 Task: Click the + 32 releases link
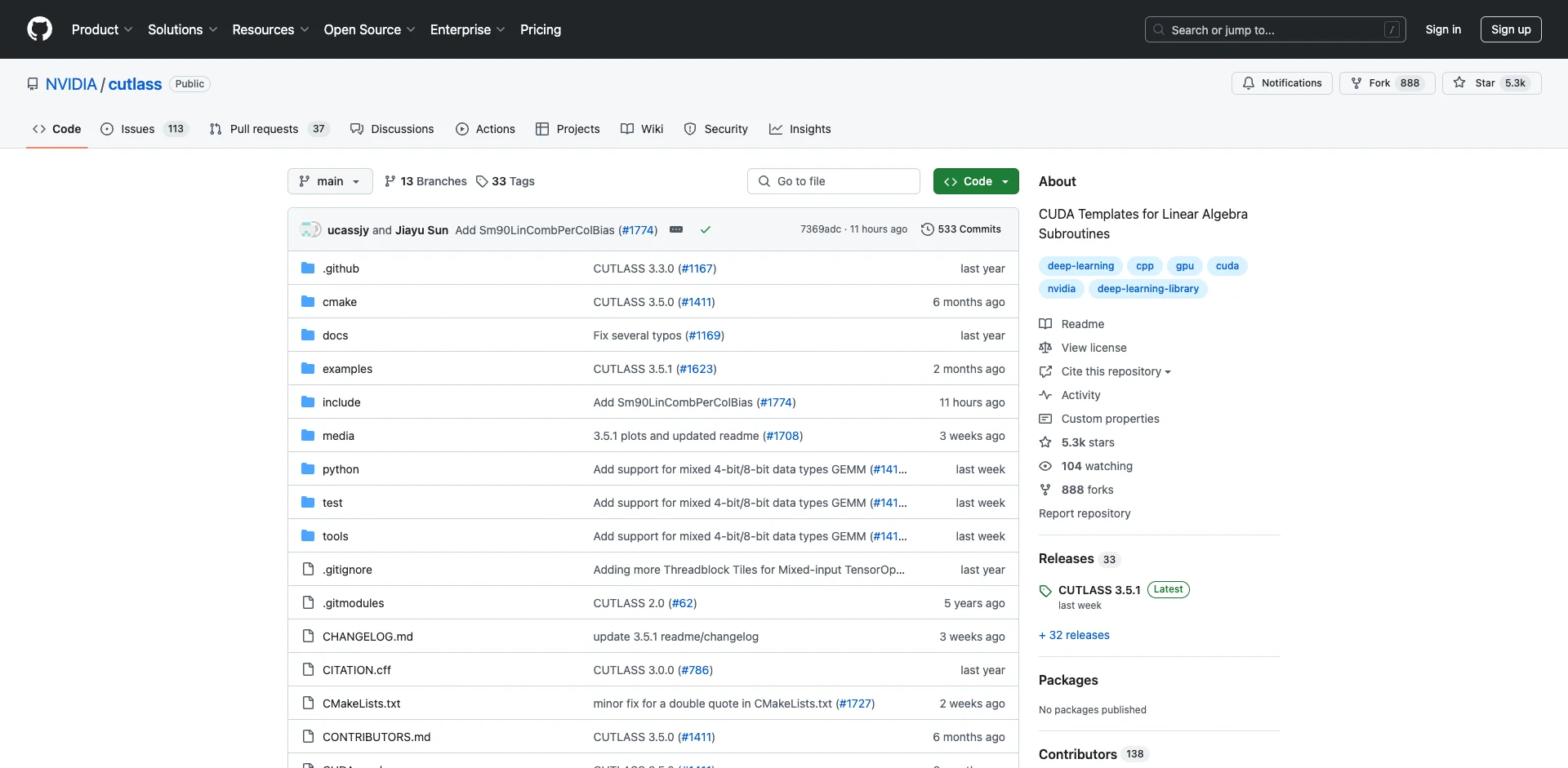(x=1074, y=635)
